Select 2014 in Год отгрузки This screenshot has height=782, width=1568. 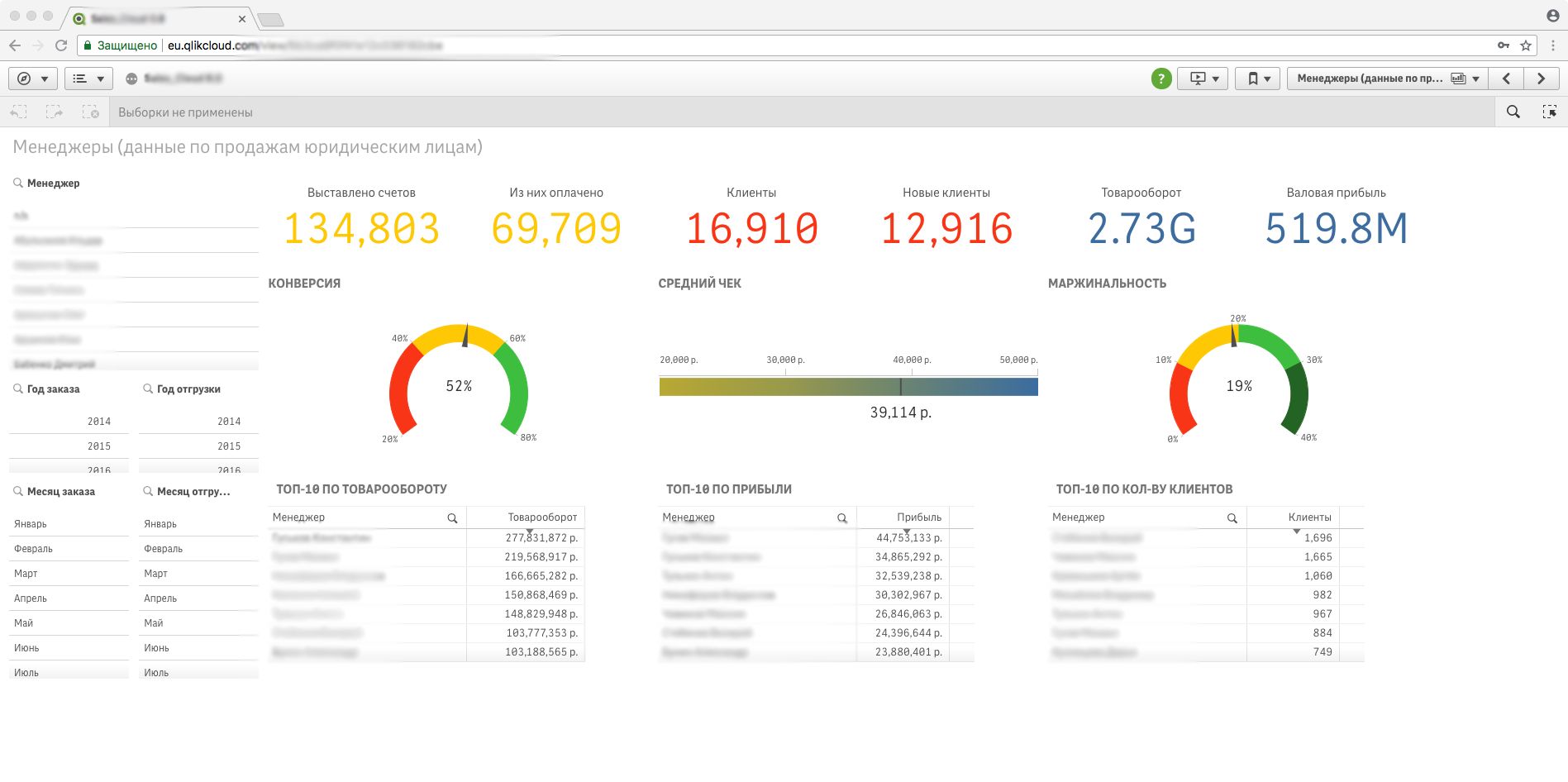(x=198, y=421)
